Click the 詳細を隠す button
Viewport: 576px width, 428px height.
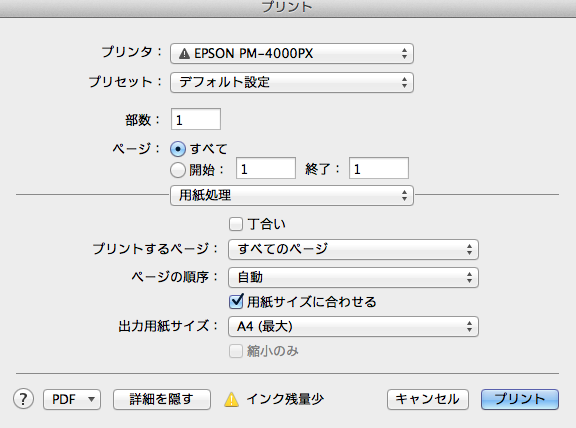coord(162,399)
